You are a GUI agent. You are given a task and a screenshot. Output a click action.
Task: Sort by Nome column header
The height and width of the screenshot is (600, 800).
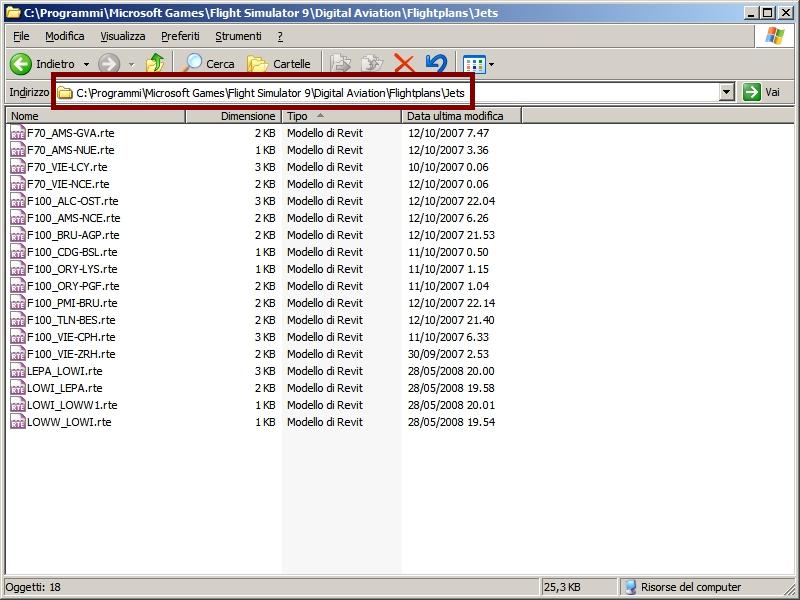tap(95, 116)
